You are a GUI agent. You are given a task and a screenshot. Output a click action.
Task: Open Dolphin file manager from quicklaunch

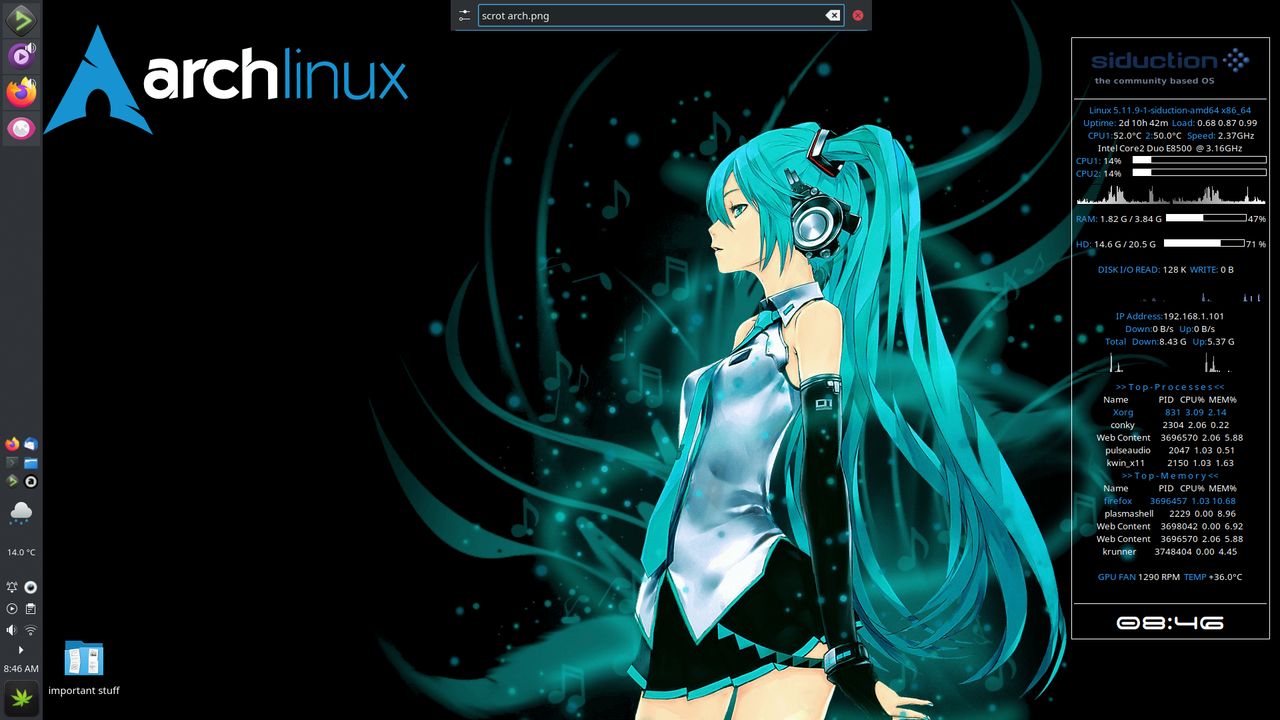[x=31, y=463]
